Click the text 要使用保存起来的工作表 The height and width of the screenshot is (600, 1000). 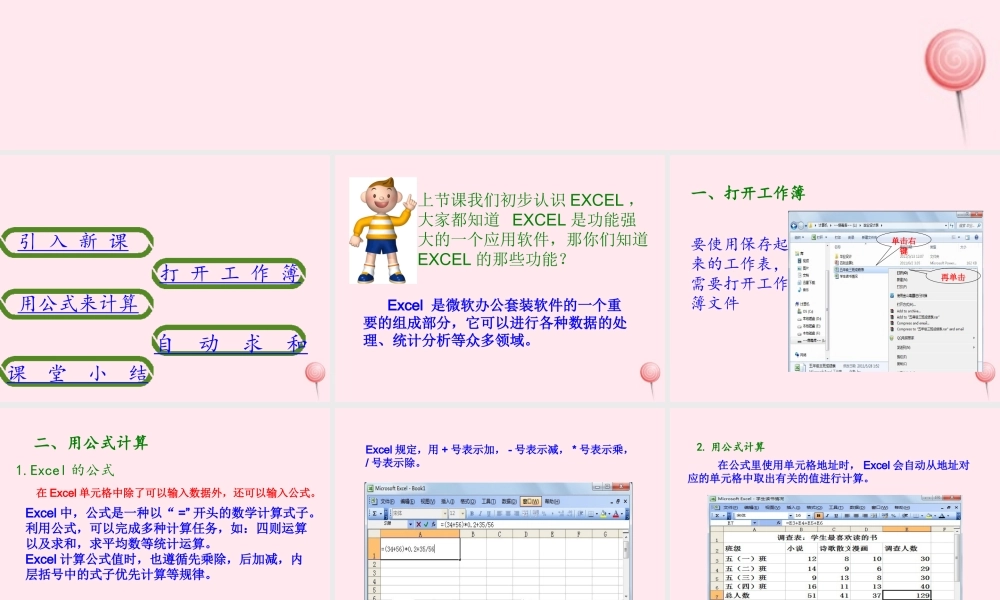pyautogui.click(x=740, y=274)
